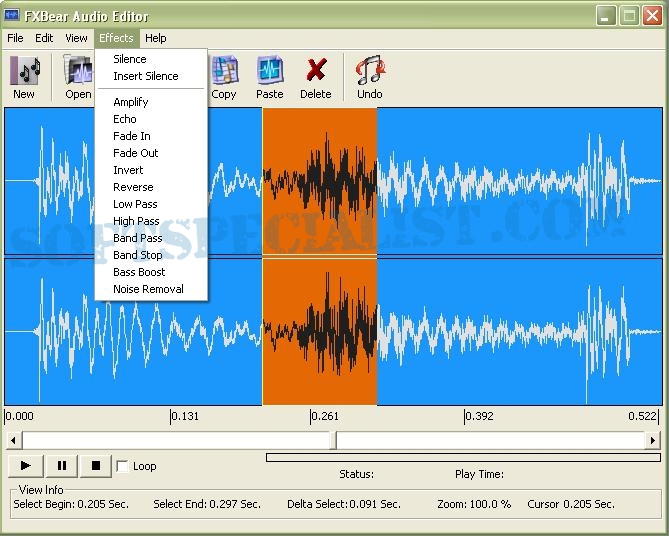Open the View menu
The width and height of the screenshot is (669, 536).
(x=77, y=38)
